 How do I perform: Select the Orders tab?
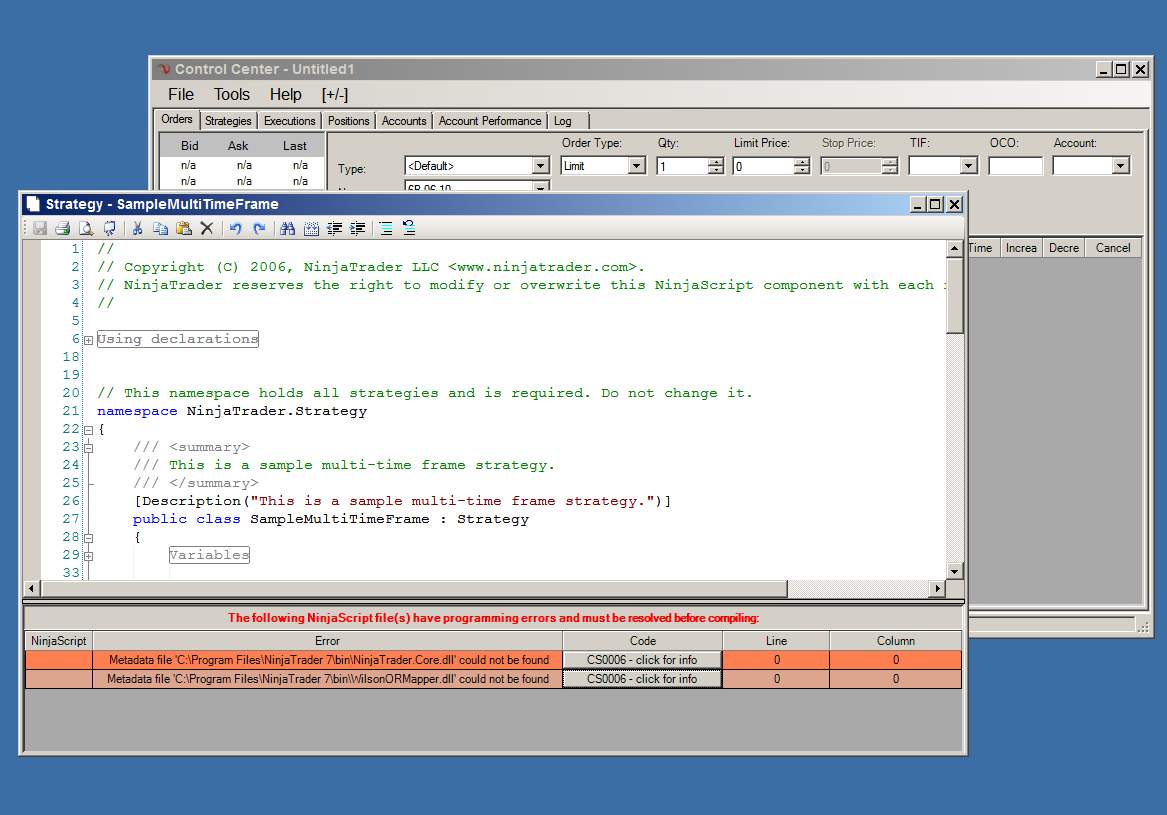pyautogui.click(x=177, y=119)
